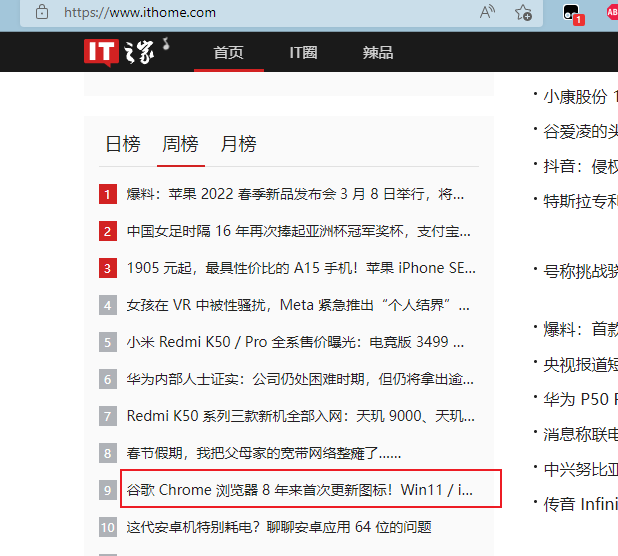Viewport: 618px width, 556px height.
Task: Open sidebar headline starting 中兴努比亚
Action: [581, 470]
